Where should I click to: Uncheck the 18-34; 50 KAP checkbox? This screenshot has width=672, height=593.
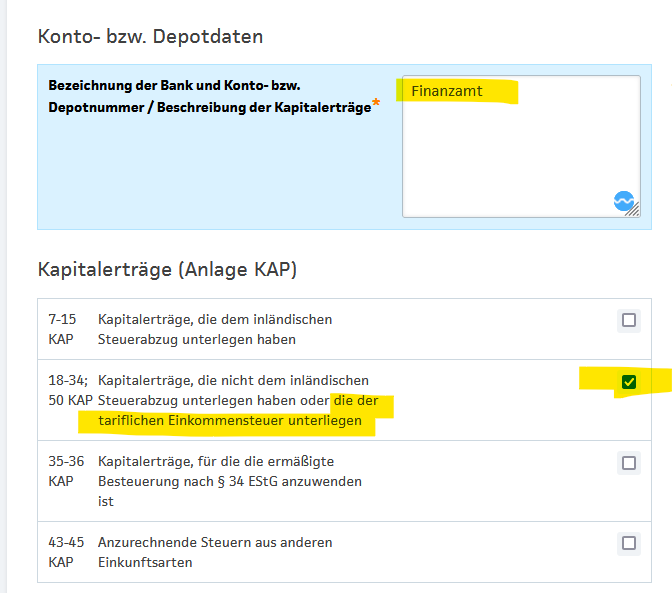tap(629, 381)
